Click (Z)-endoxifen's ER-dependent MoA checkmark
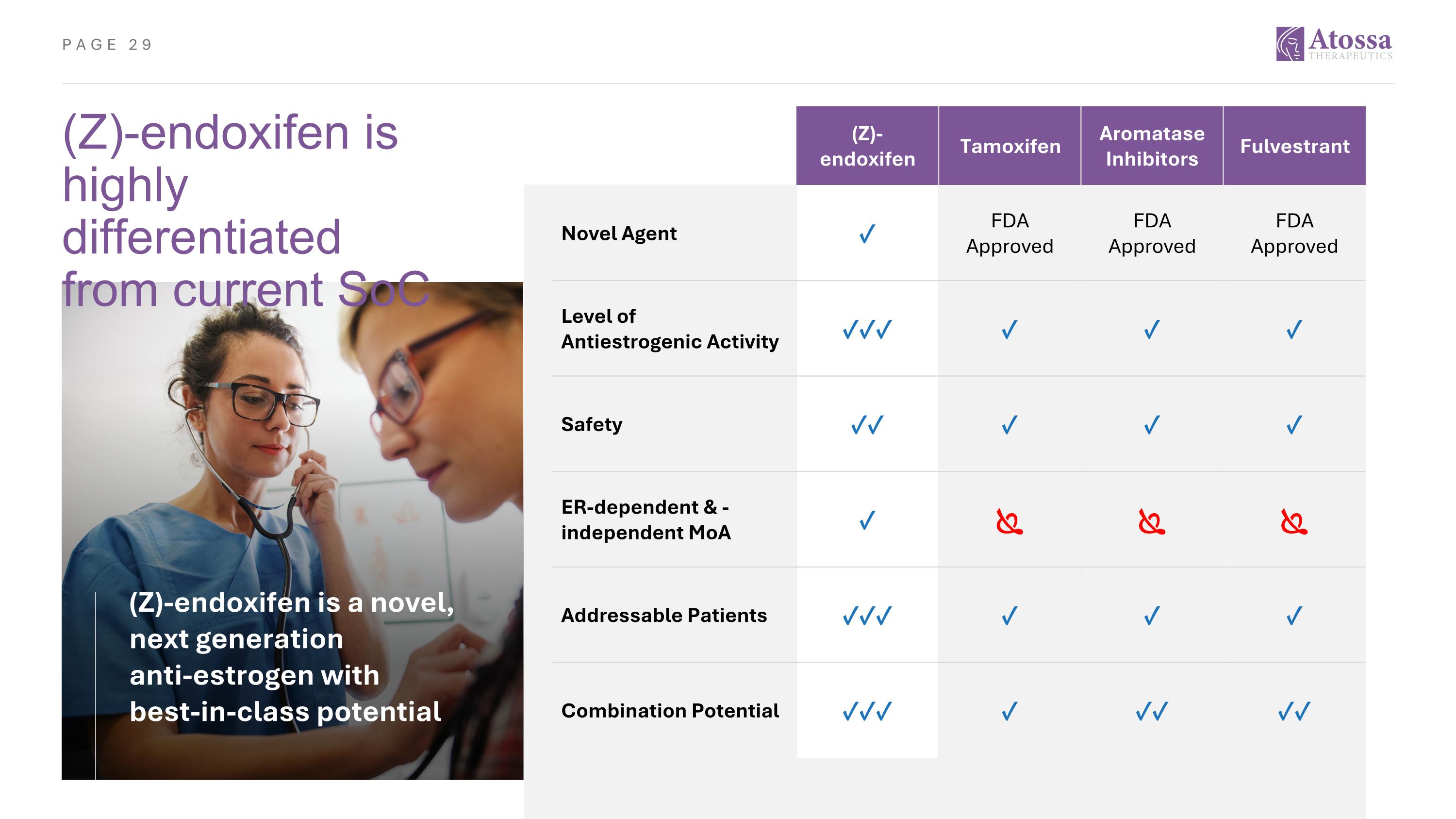 point(866,520)
